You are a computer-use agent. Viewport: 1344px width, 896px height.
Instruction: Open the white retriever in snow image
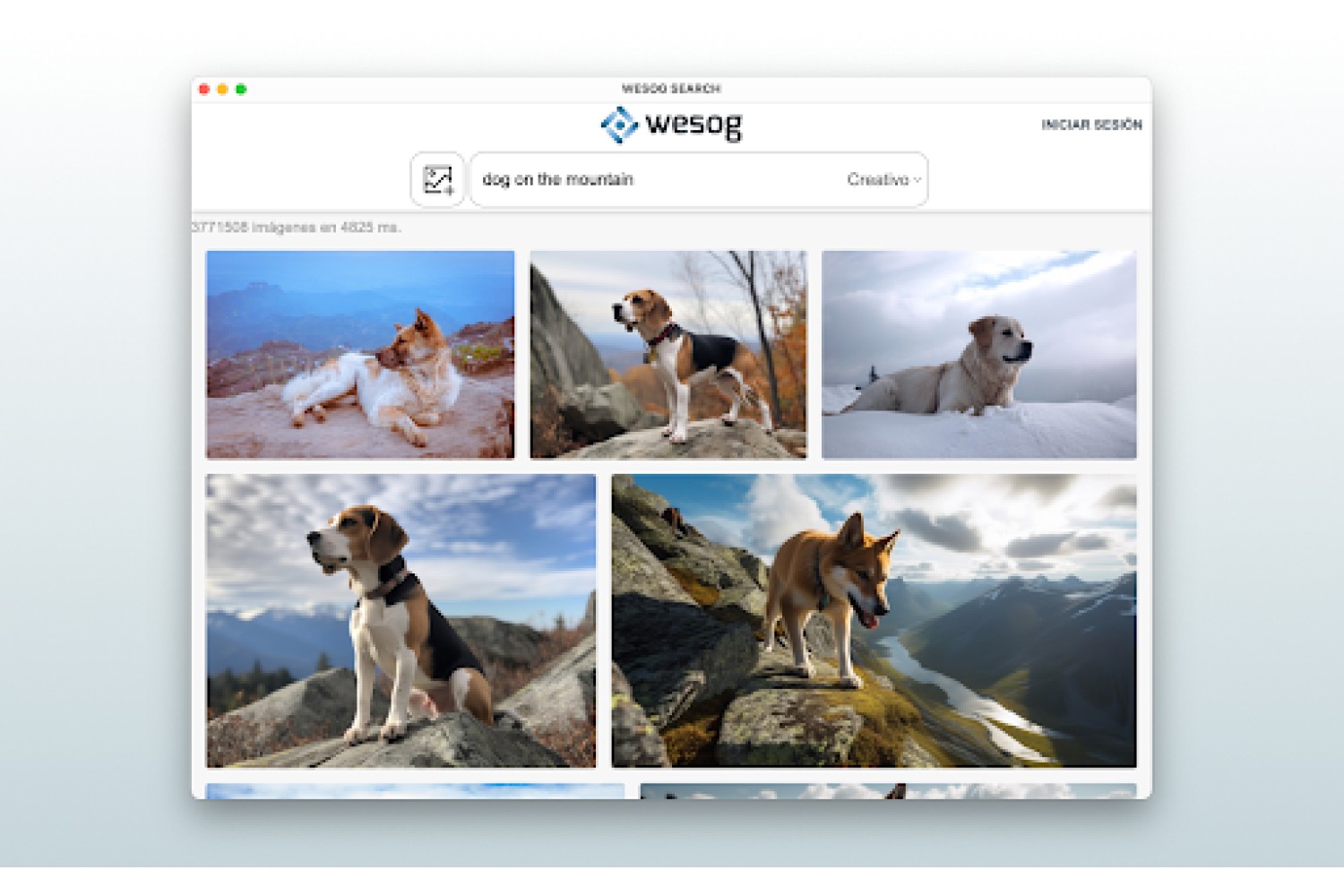[x=979, y=355]
